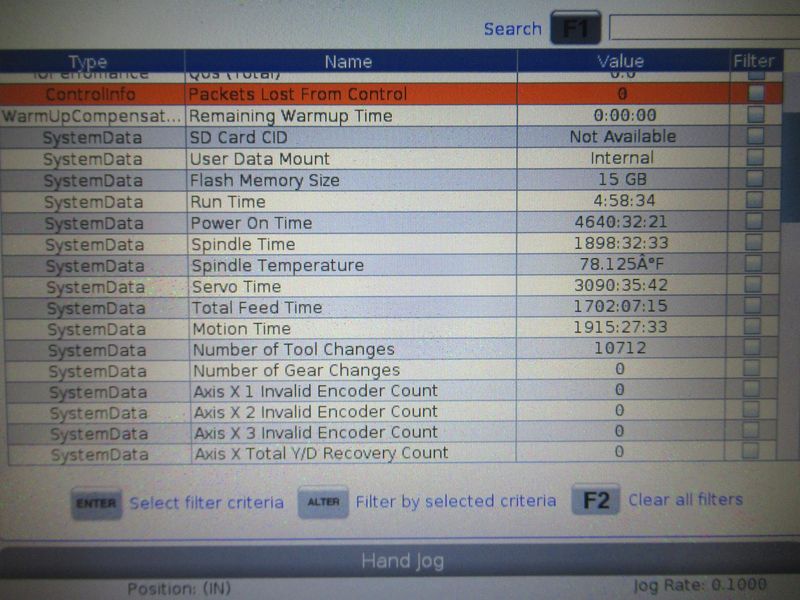Select the Number of Gear Changes name
This screenshot has width=800, height=600.
296,370
